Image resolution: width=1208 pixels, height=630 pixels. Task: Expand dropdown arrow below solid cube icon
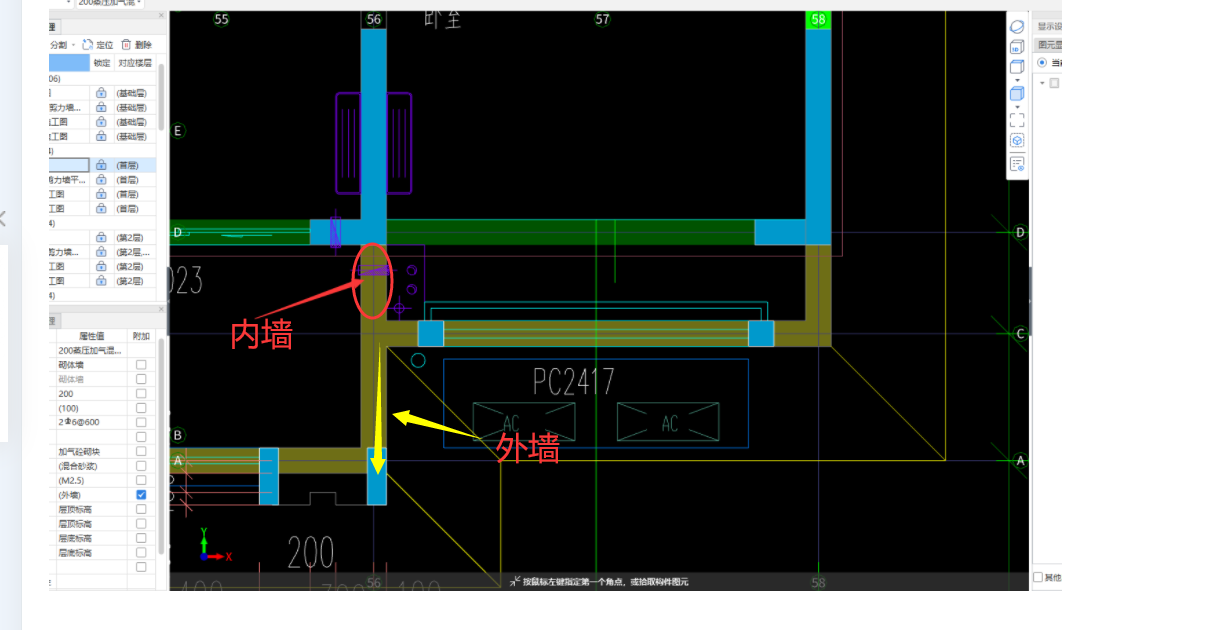1017,106
